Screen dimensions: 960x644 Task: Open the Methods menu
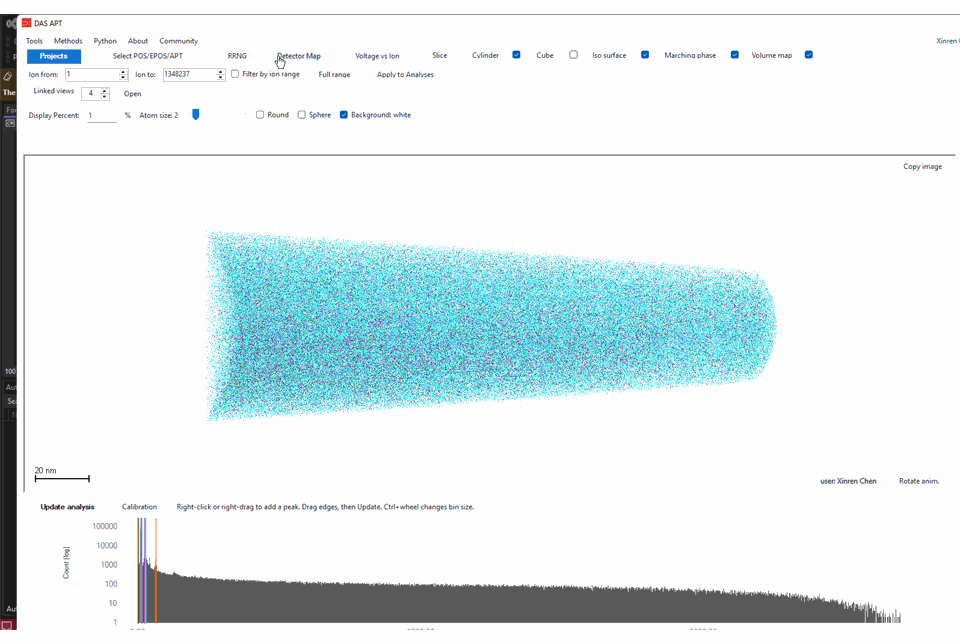click(x=68, y=41)
